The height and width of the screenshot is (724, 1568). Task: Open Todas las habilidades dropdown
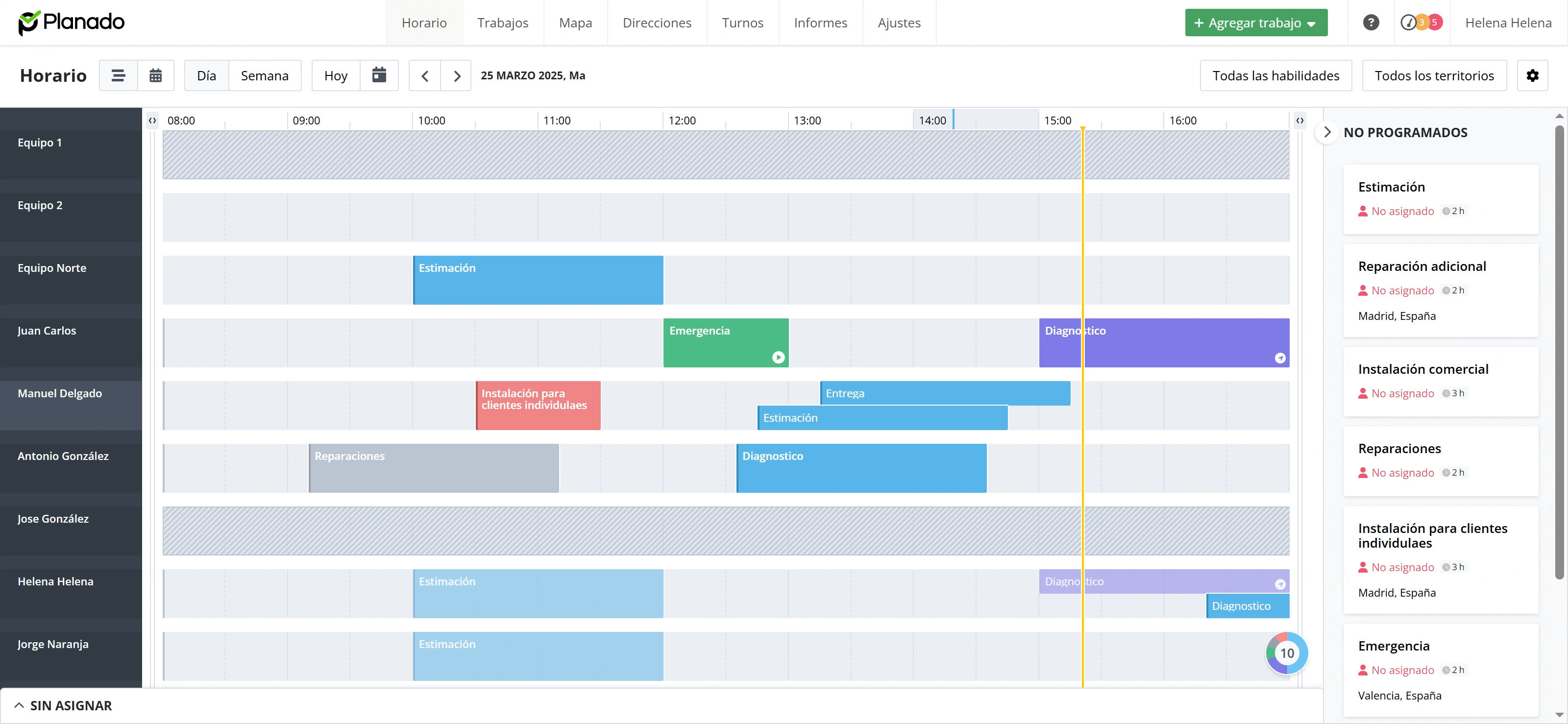click(x=1275, y=75)
